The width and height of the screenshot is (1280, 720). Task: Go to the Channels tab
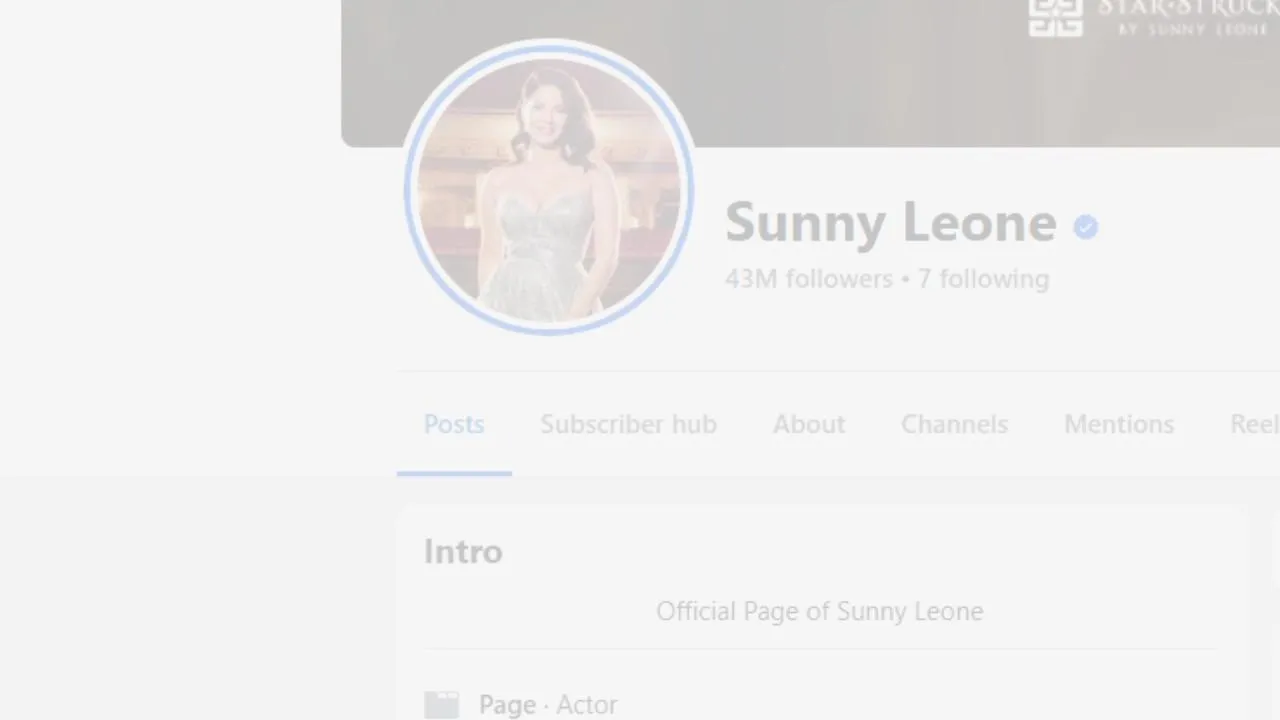pyautogui.click(x=954, y=424)
